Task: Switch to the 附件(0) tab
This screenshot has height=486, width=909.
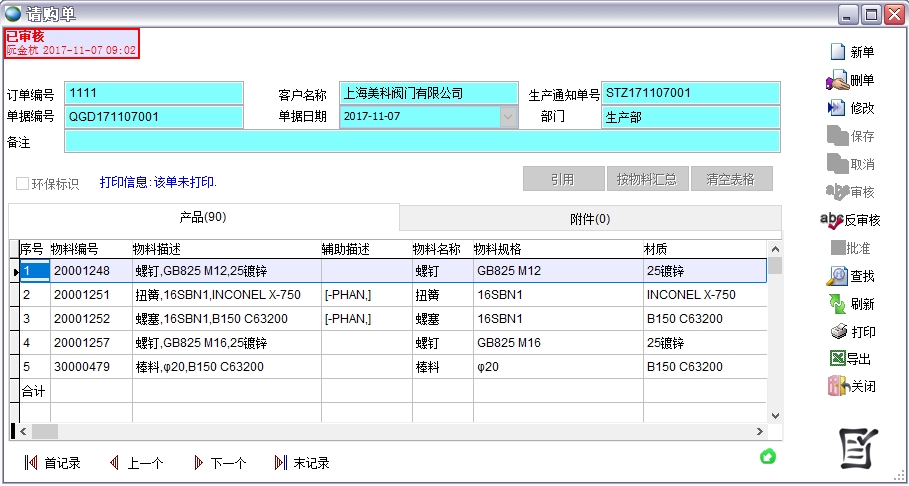Action: pyautogui.click(x=590, y=219)
